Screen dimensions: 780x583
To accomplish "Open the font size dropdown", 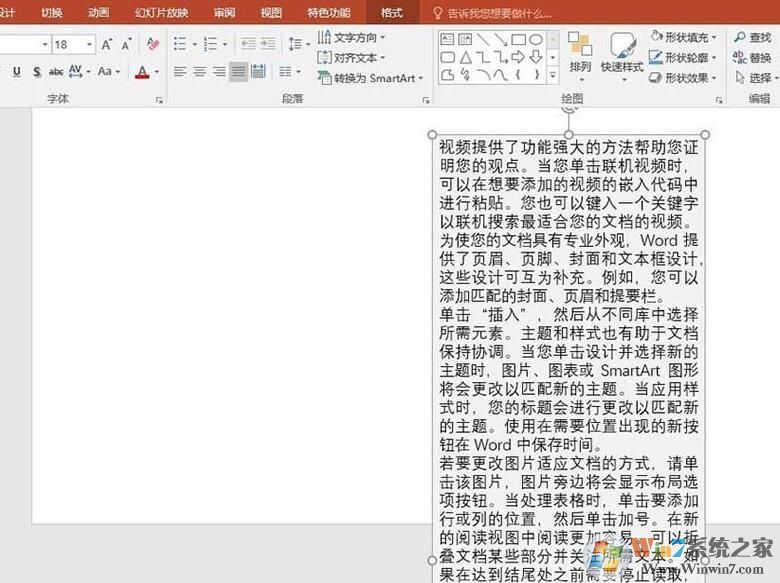I will pyautogui.click(x=92, y=45).
